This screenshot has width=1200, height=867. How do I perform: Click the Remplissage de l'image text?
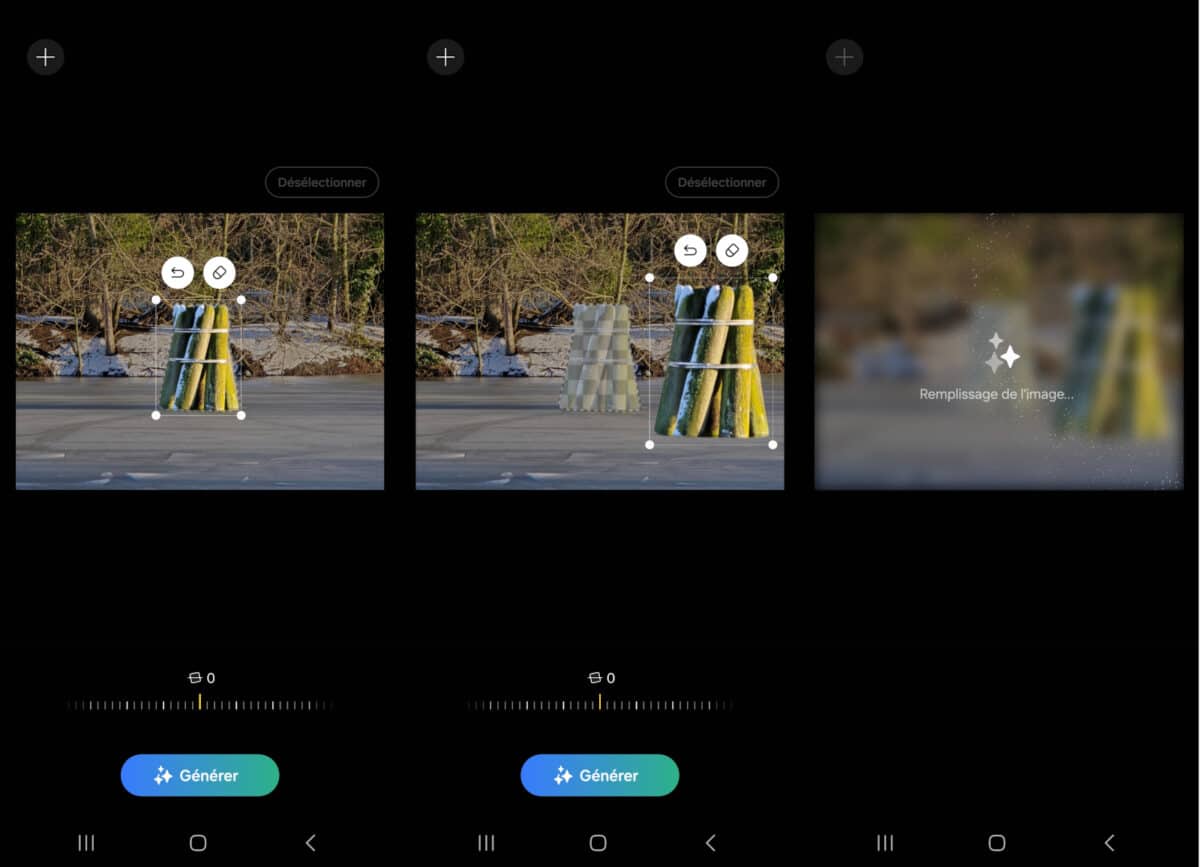[x=997, y=394]
